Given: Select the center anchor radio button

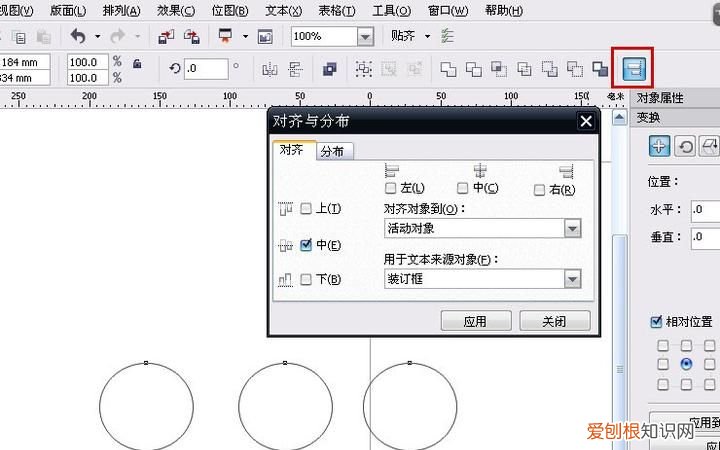Looking at the screenshot, I should click(686, 364).
